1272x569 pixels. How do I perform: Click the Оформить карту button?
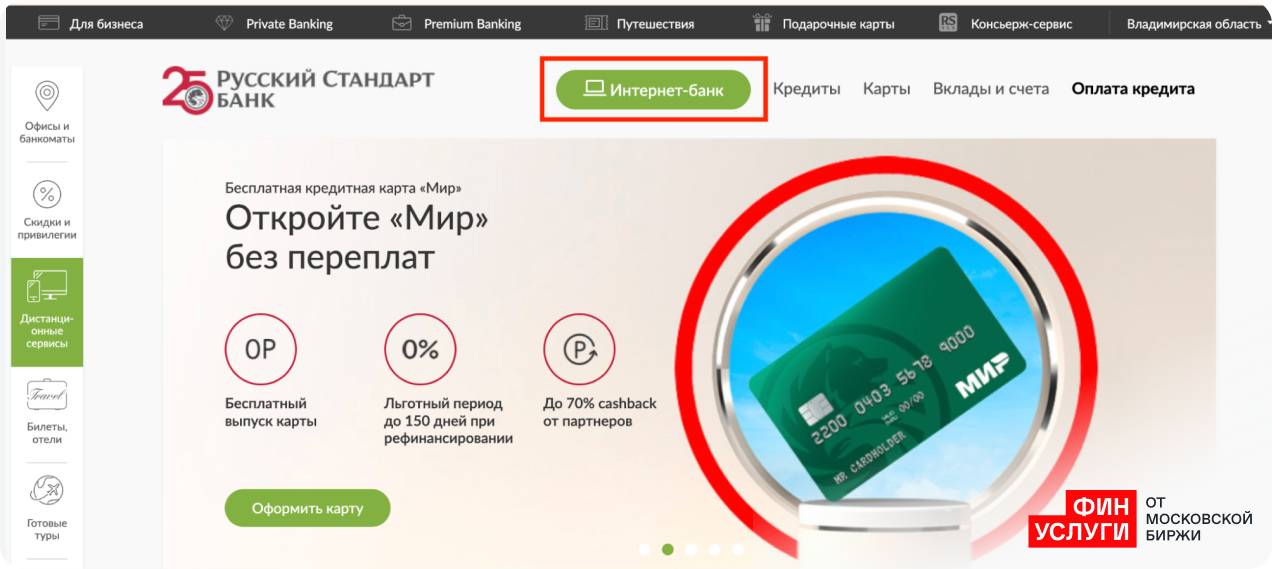pyautogui.click(x=307, y=508)
